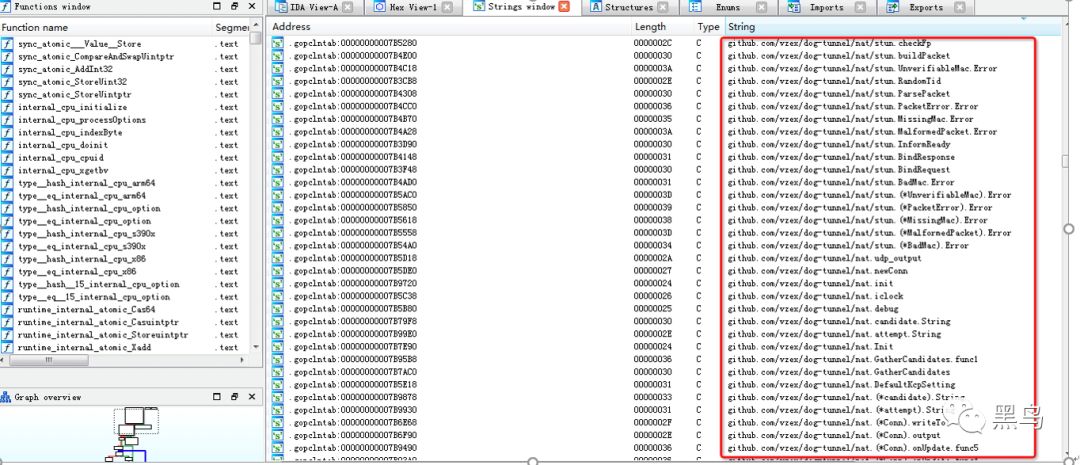Sort strings by Length column header

(x=661, y=27)
